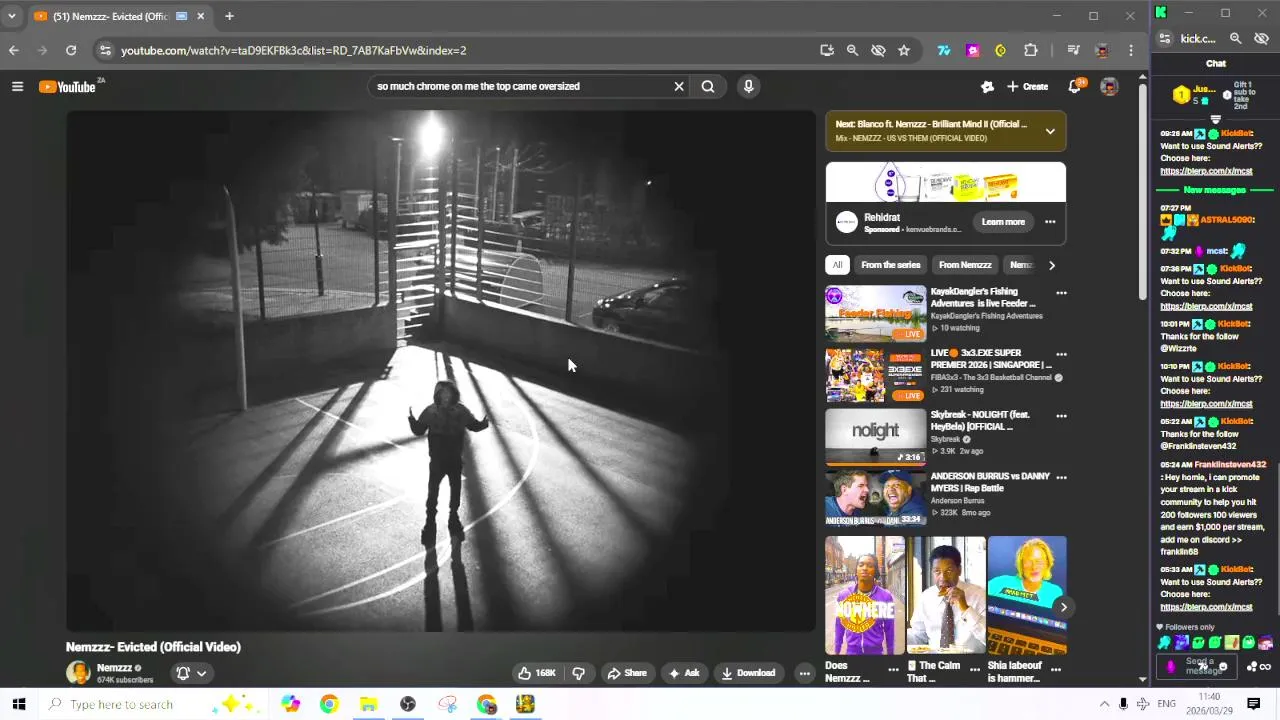This screenshot has height=720, width=1280.
Task: Run the YouTube search magnifier button
Action: (708, 87)
